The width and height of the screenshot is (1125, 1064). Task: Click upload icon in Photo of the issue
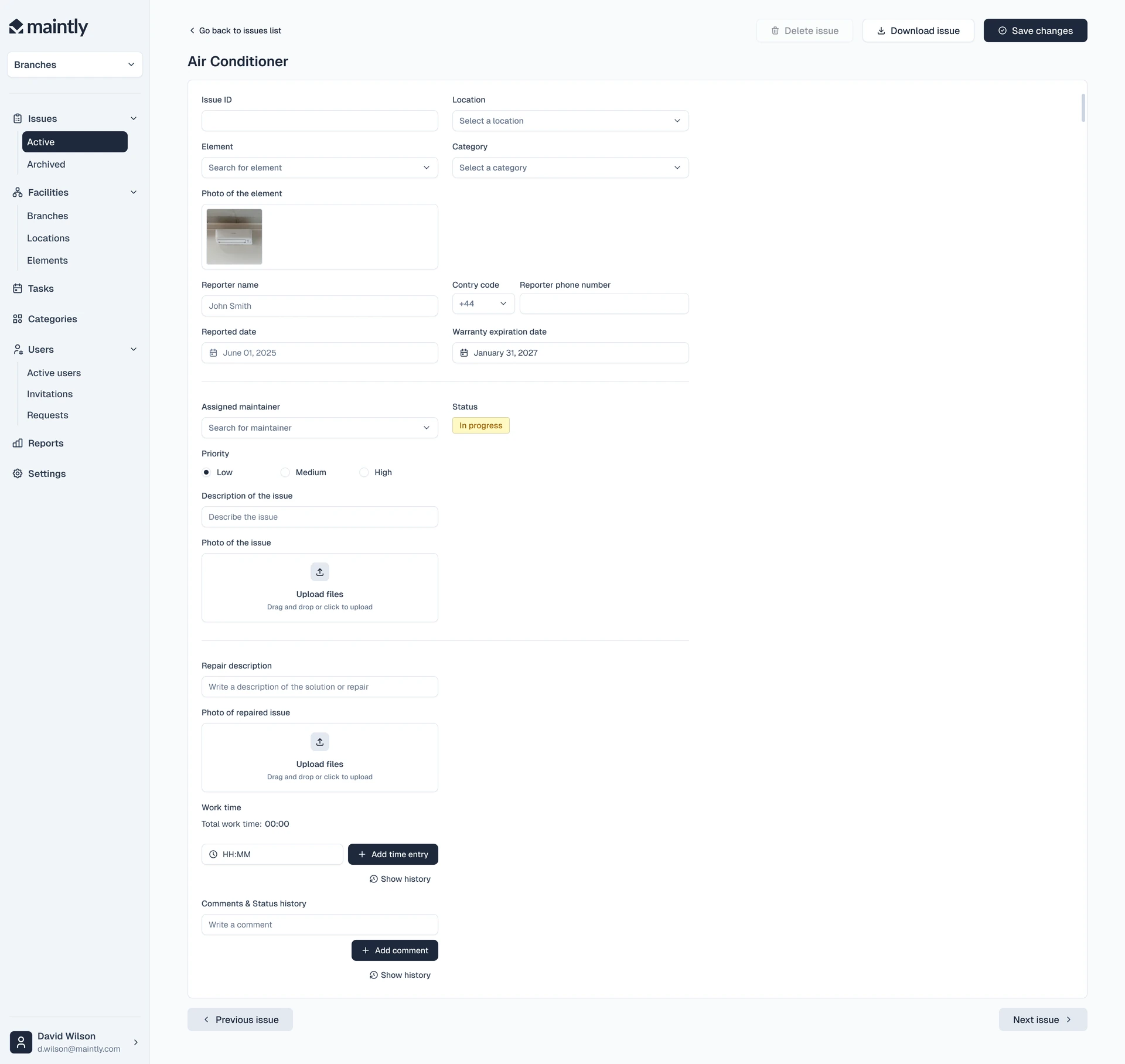[x=320, y=572]
